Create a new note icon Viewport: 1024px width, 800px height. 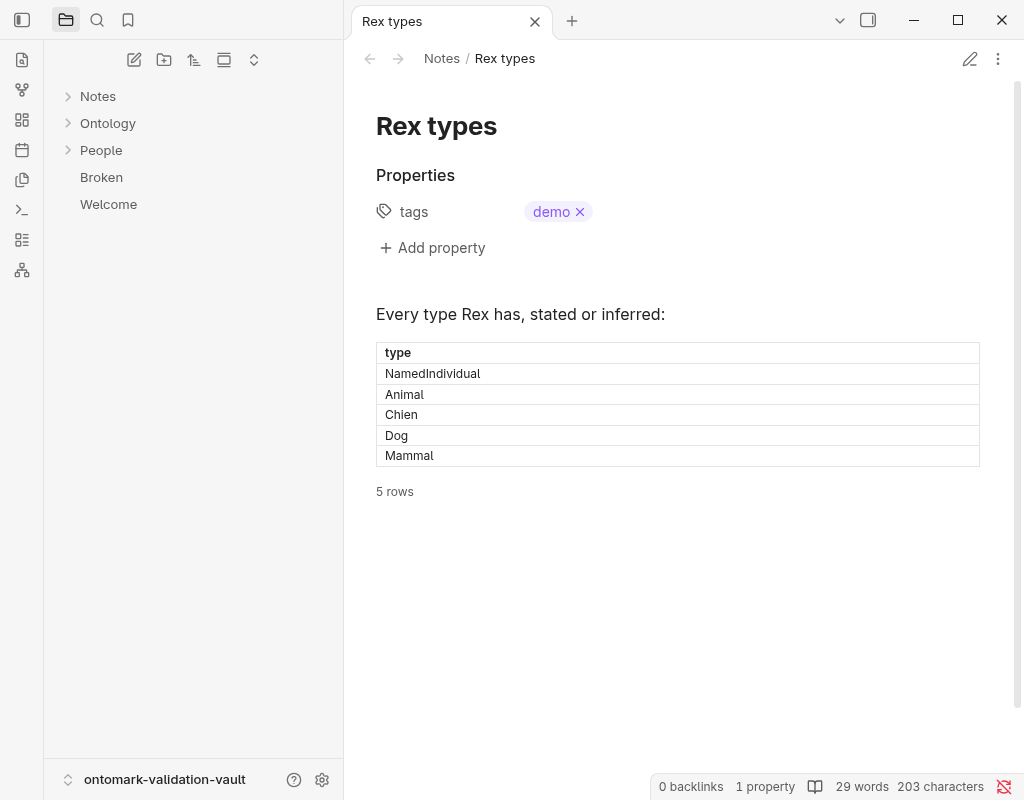pos(134,60)
